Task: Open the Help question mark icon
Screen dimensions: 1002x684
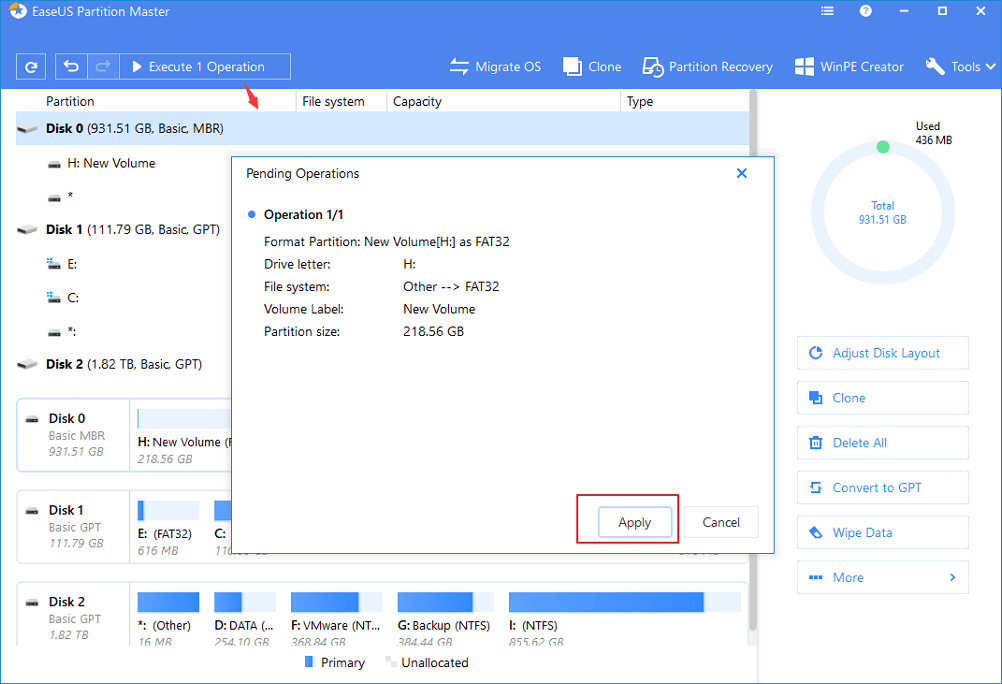Action: (865, 12)
